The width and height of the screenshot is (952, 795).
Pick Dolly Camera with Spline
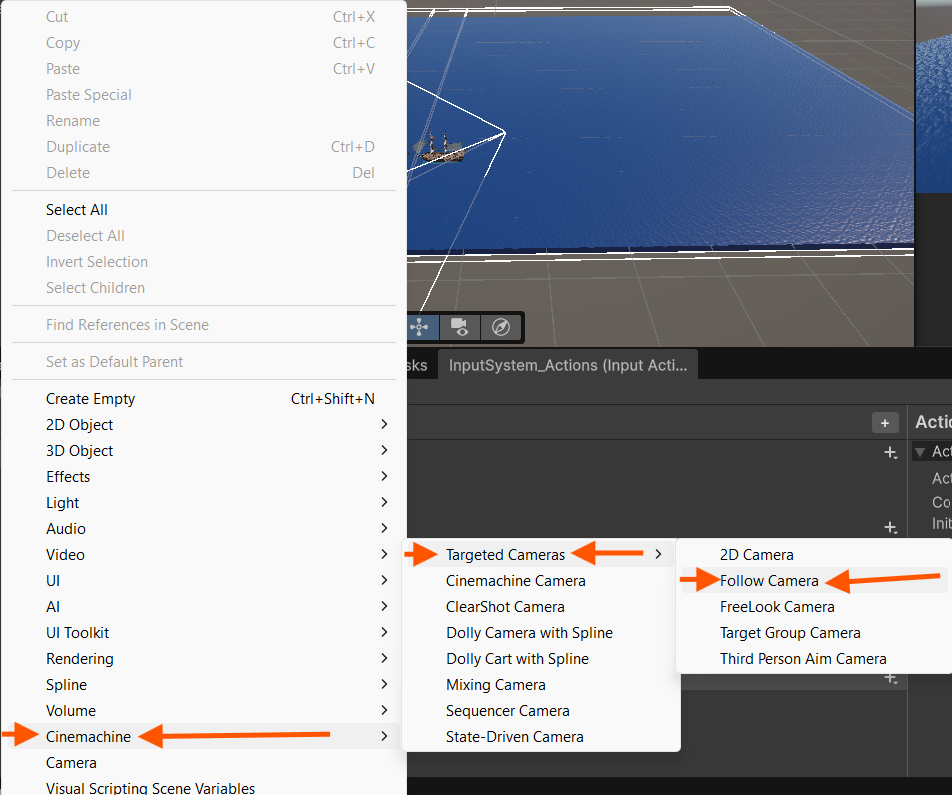click(529, 633)
